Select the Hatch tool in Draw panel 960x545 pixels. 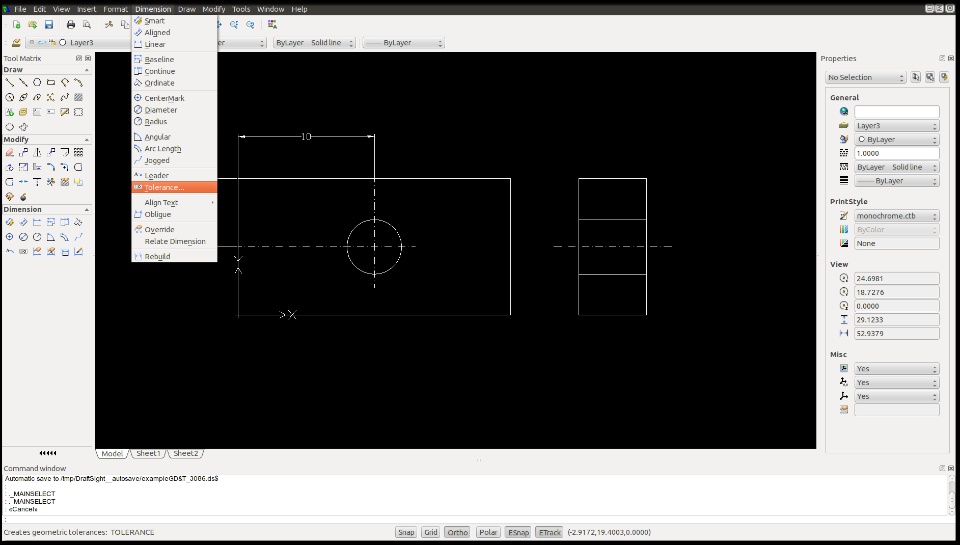(78, 97)
